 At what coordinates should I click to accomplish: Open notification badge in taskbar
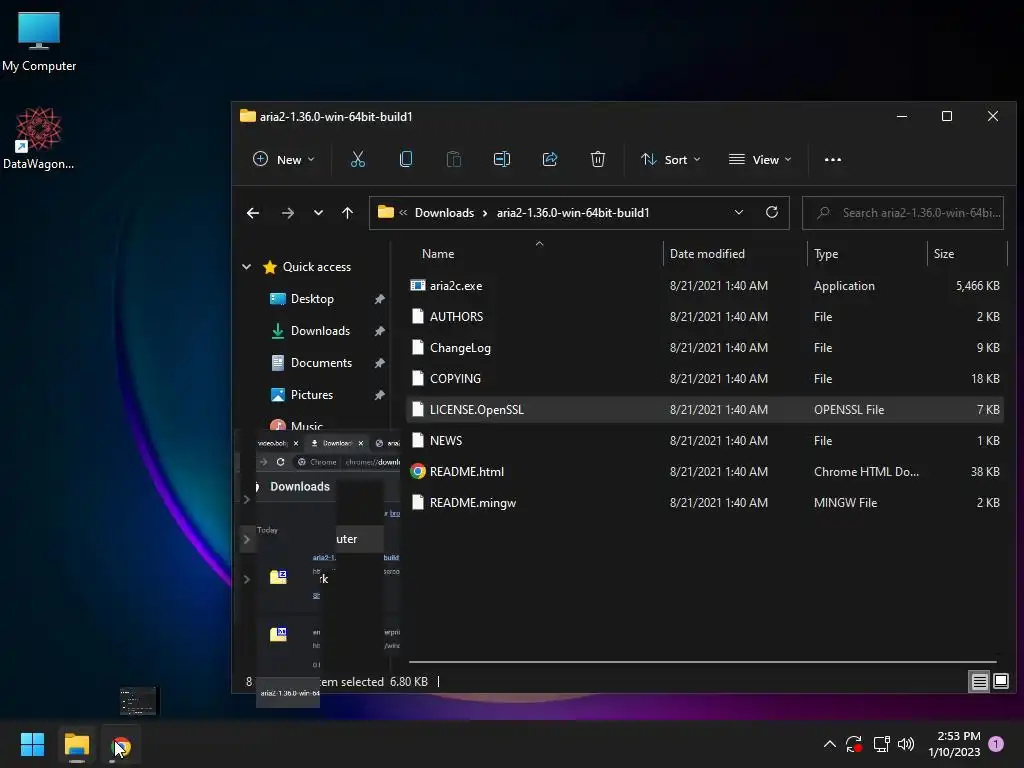pyautogui.click(x=996, y=744)
